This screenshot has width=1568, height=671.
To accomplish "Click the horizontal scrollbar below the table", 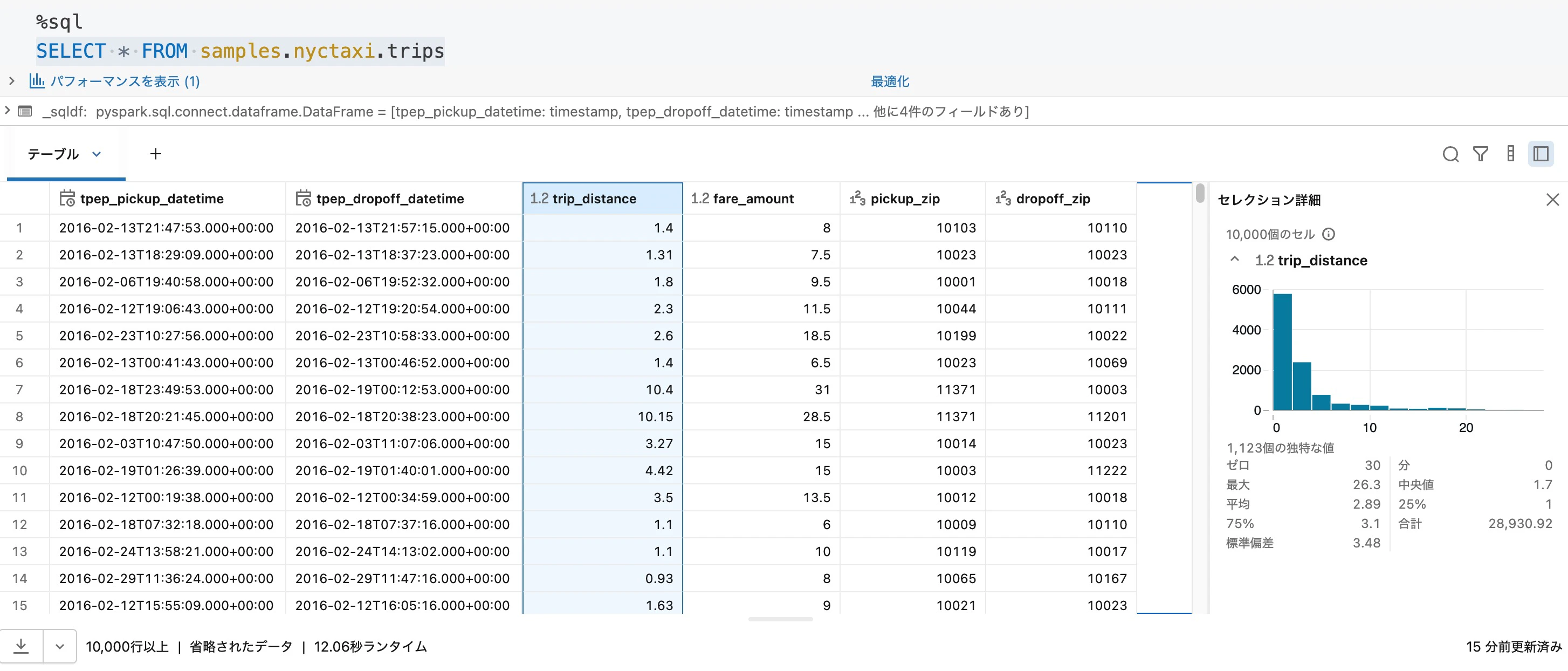I will click(x=780, y=619).
